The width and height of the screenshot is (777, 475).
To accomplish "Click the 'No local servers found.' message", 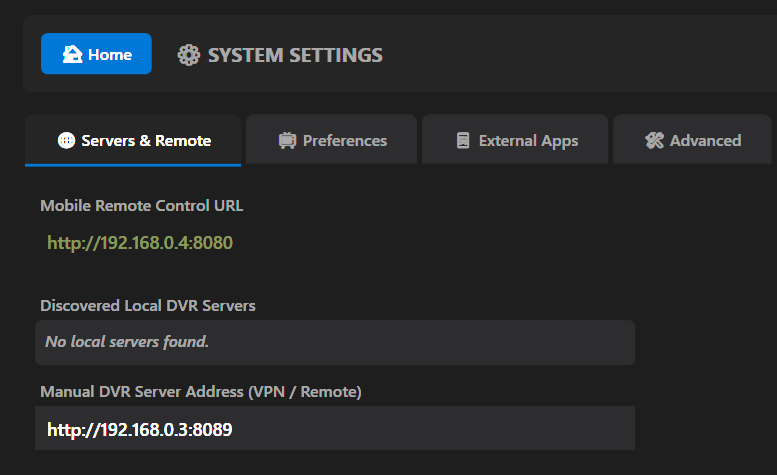I will click(x=127, y=342).
